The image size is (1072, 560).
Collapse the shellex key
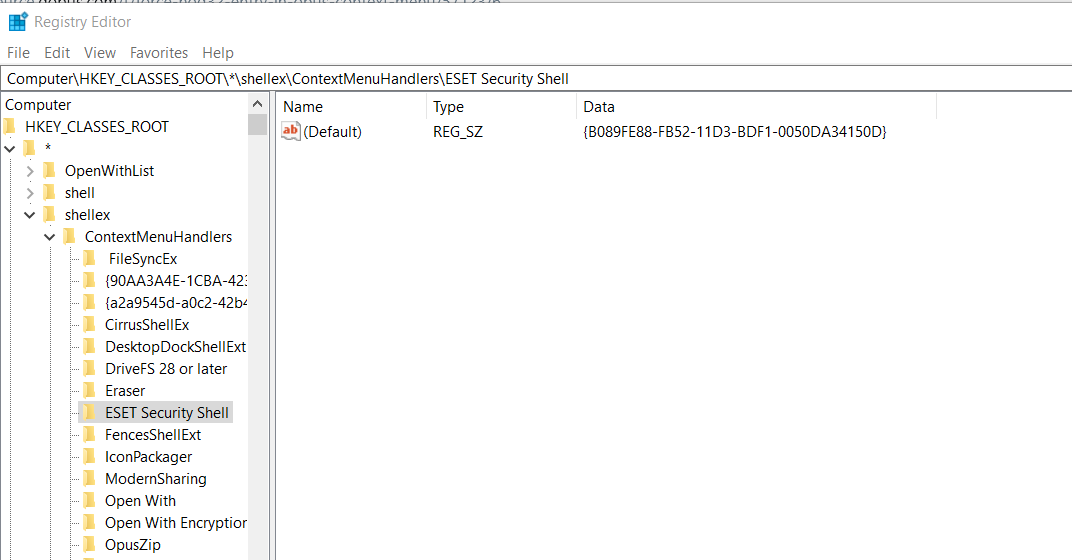coord(30,215)
